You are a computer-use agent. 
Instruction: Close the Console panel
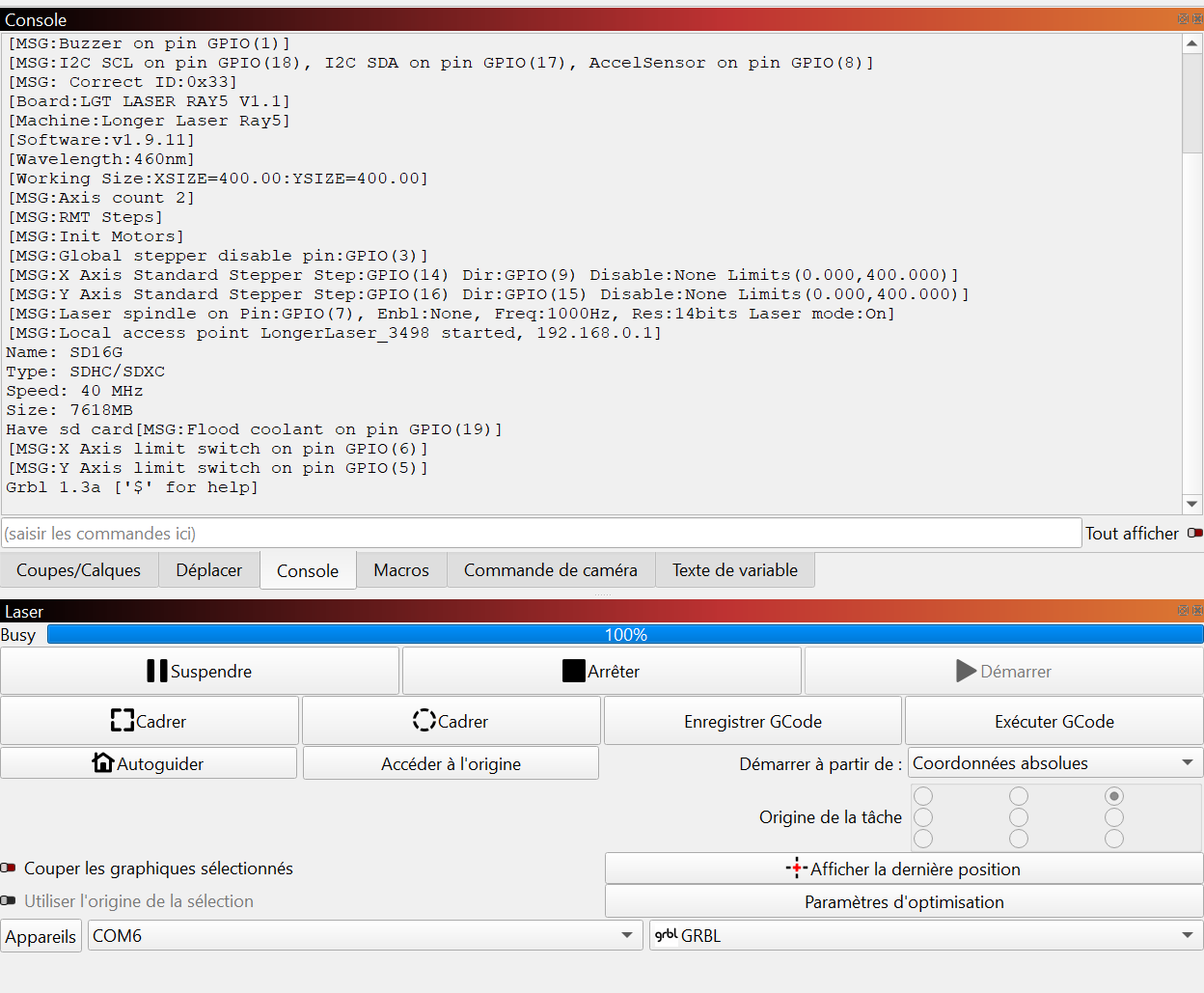1197,19
